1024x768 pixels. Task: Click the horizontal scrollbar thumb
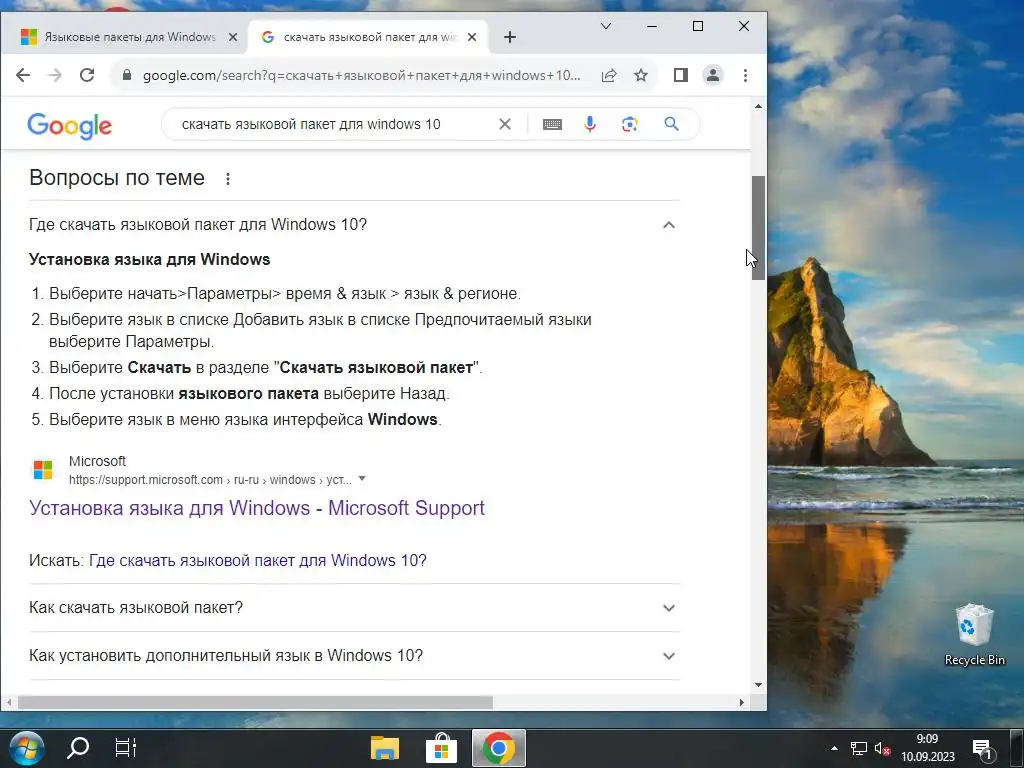tap(255, 703)
